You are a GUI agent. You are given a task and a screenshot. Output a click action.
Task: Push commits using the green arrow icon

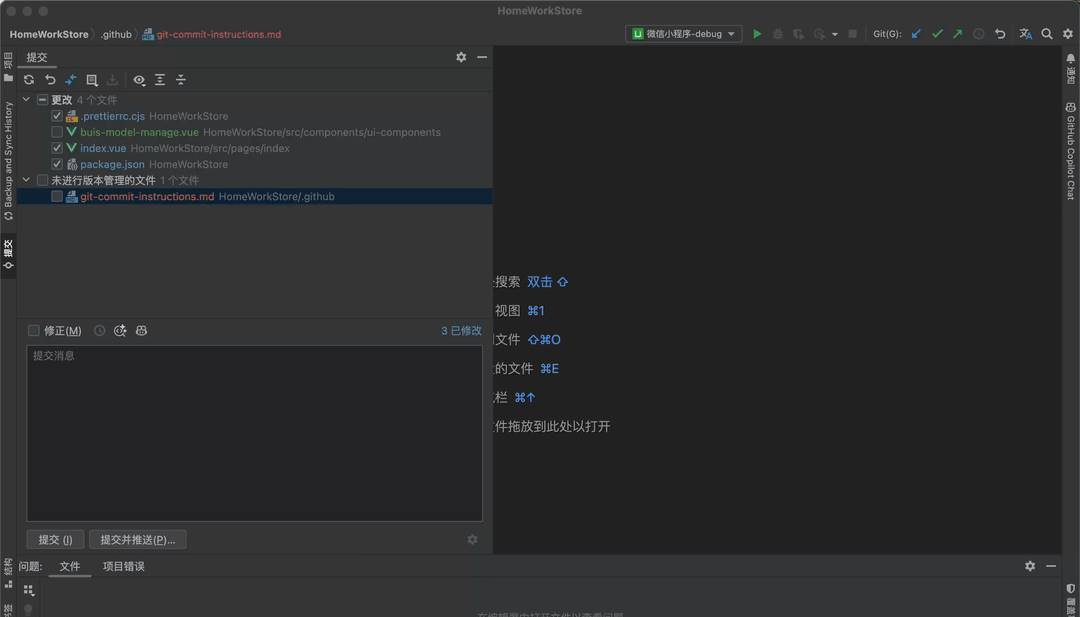pyautogui.click(x=958, y=33)
